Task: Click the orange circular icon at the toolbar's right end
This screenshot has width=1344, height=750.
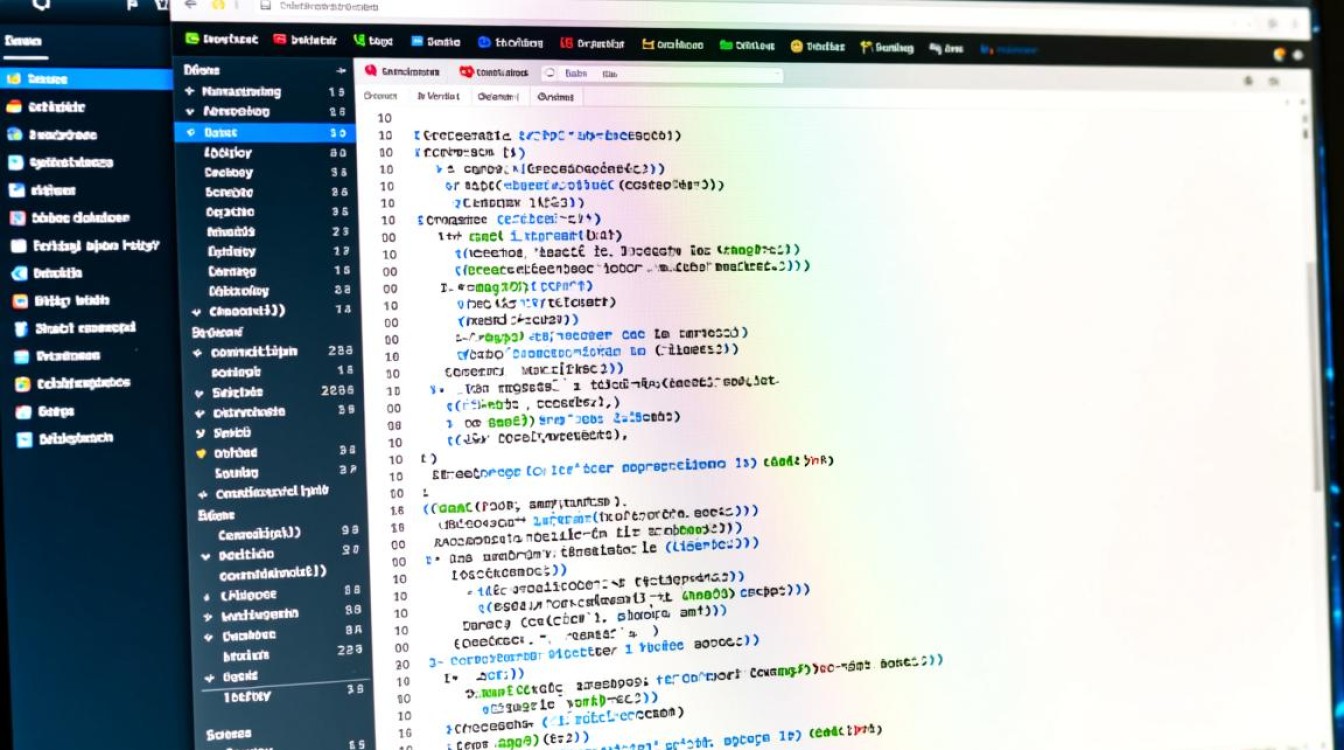Action: (1279, 55)
